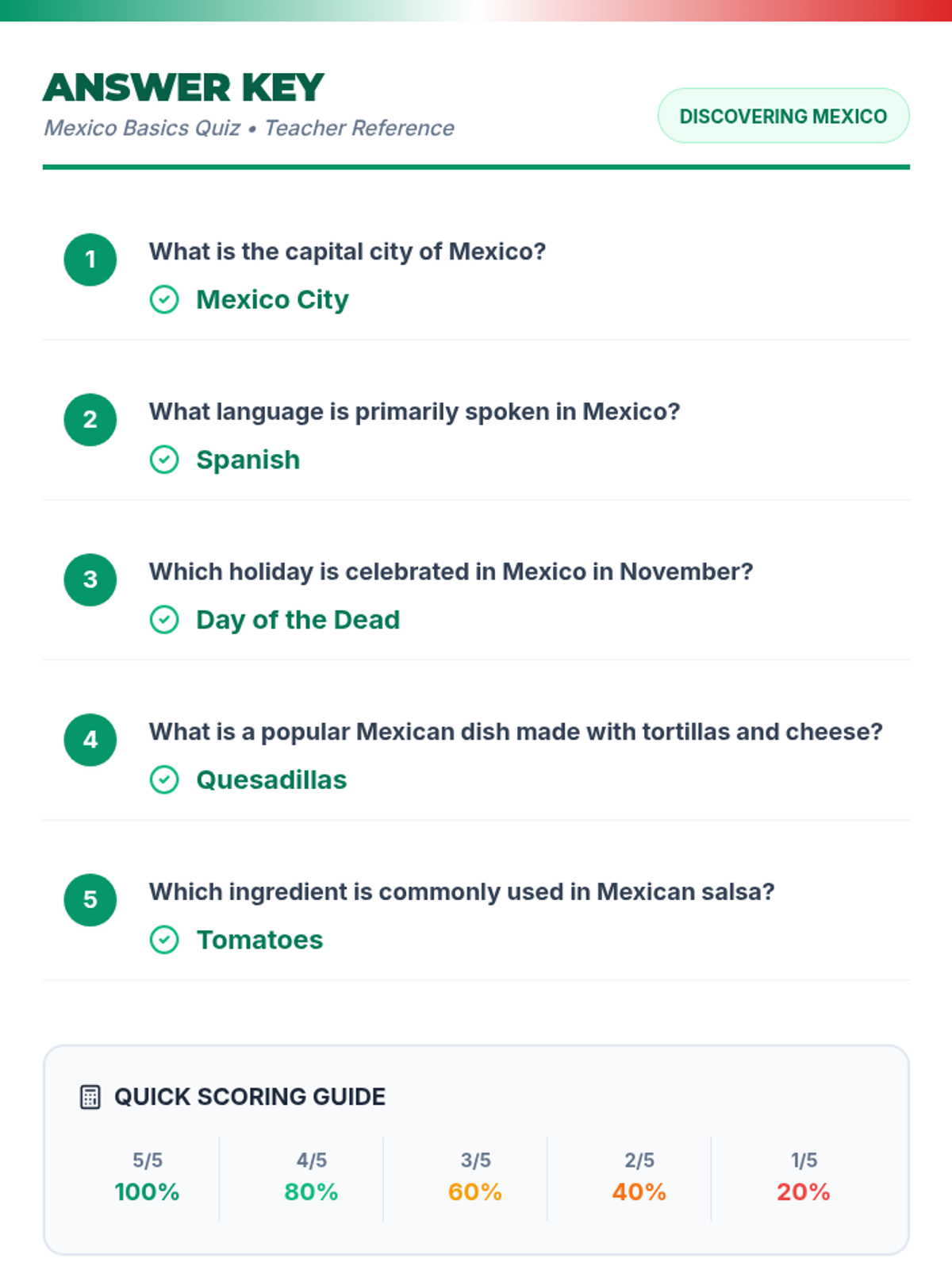Click the Quick Scoring Guide title
The width and height of the screenshot is (952, 1270).
point(250,1097)
